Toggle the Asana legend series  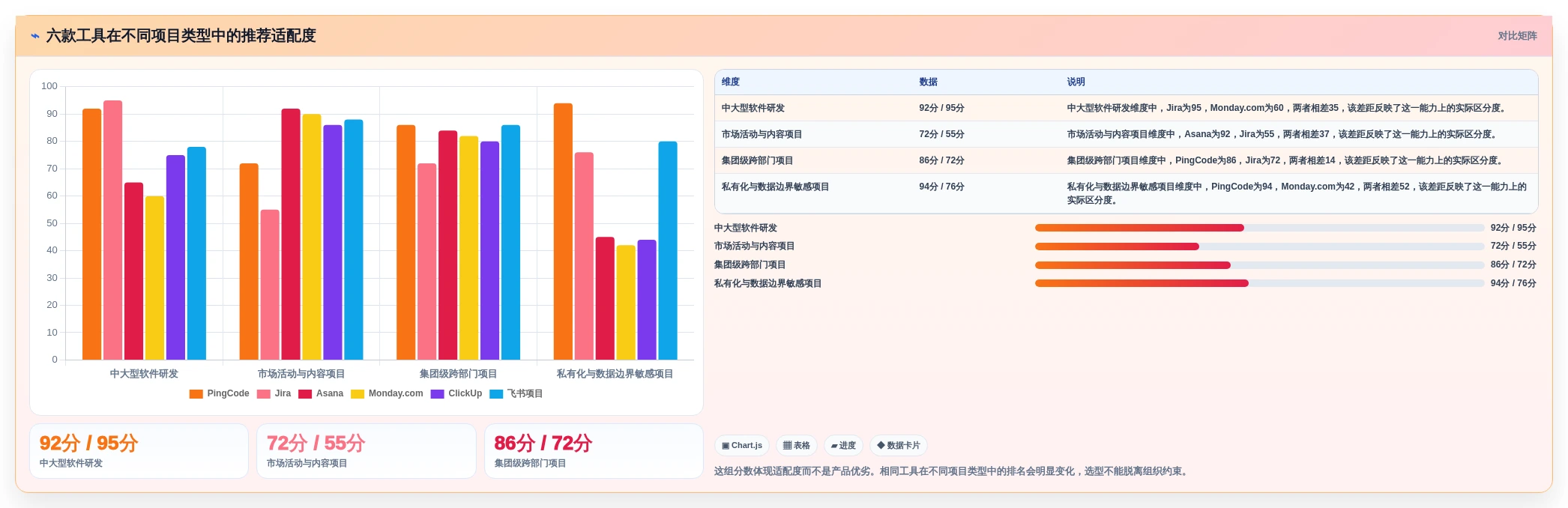[321, 393]
